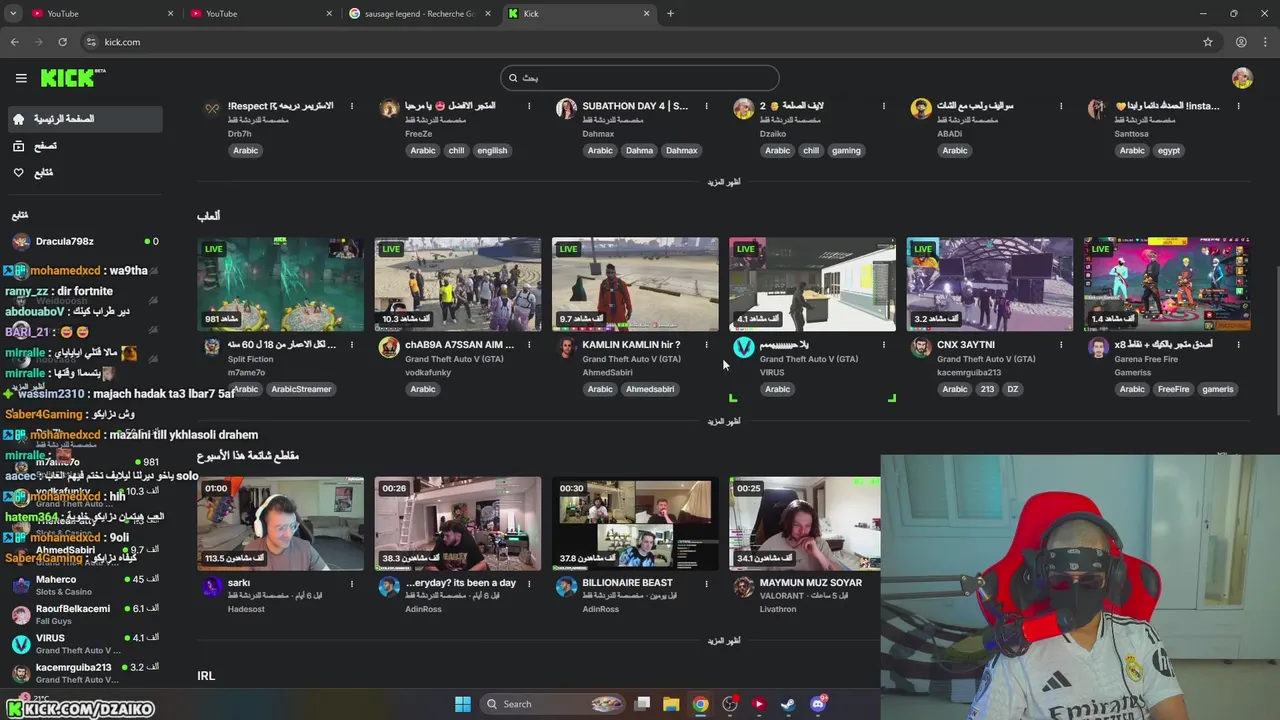This screenshot has height=720, width=1280.
Task: Click Dahmax streamer avatar
Action: [566, 108]
